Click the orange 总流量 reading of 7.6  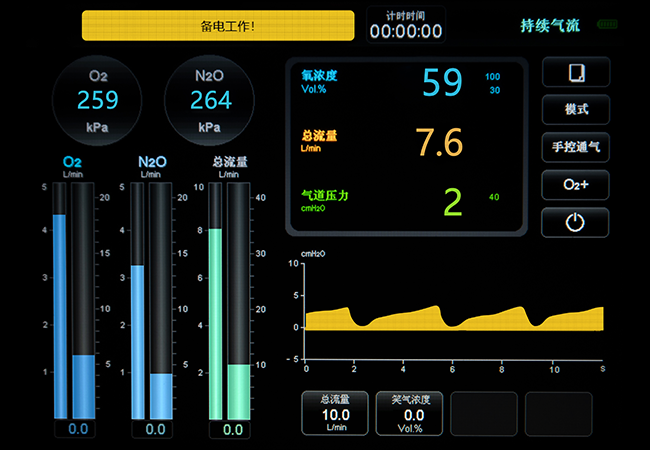pos(439,143)
